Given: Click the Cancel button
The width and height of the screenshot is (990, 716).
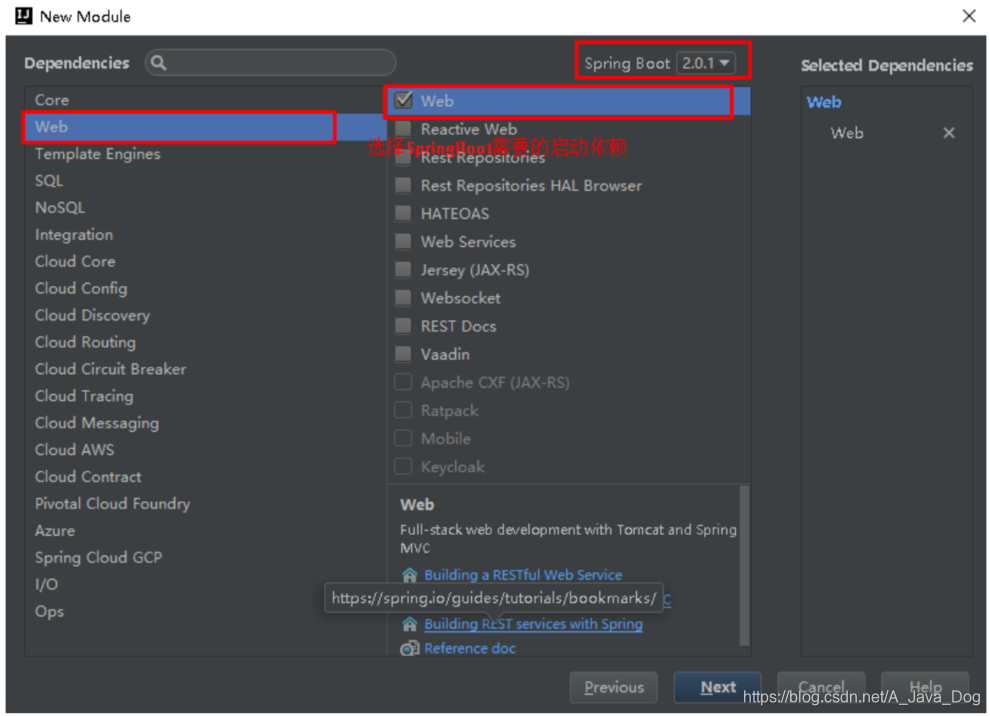Looking at the screenshot, I should coord(821,688).
